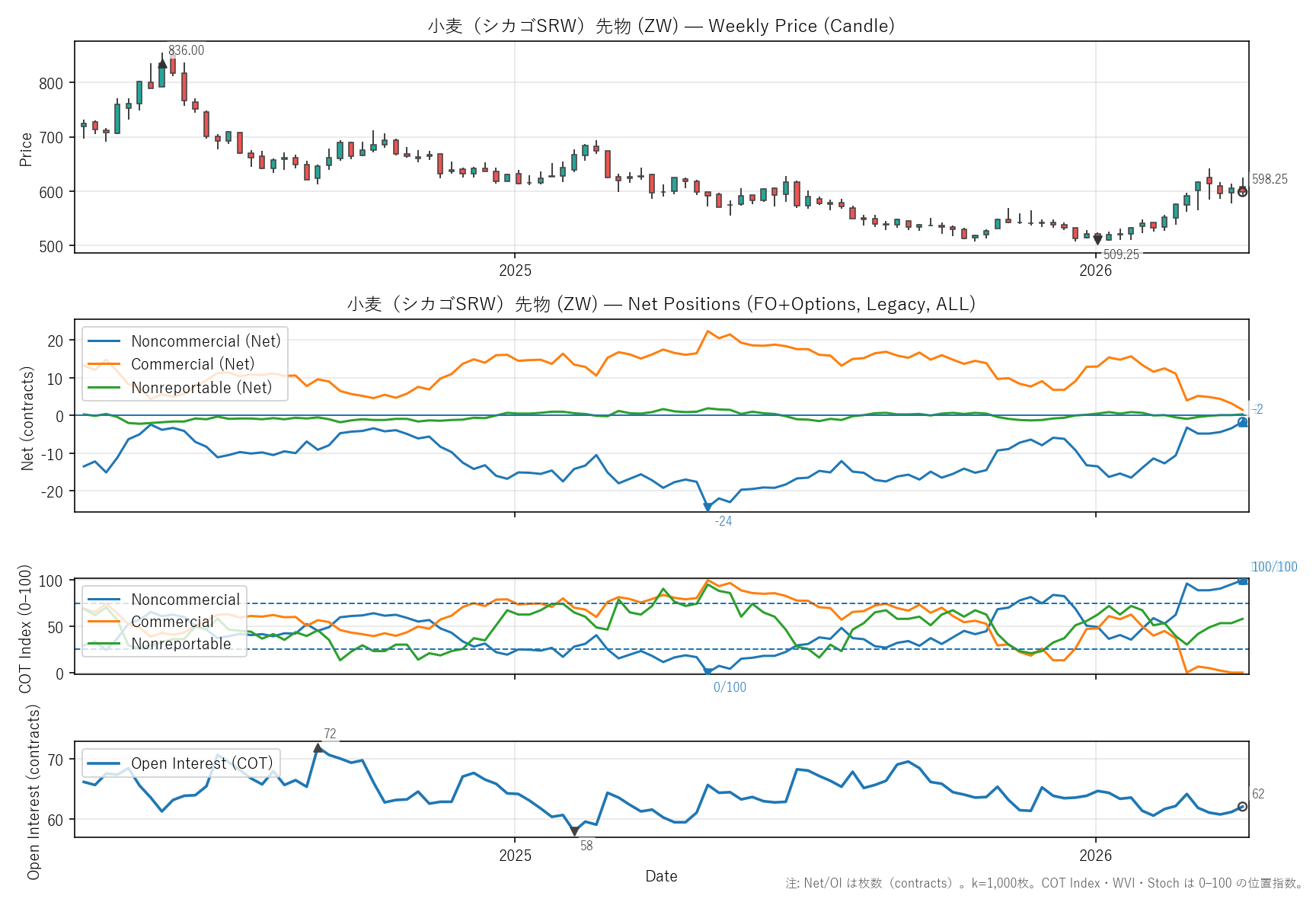Toggle Nonreportable (Net) legend entry
Screen dimensions: 1316x899
point(201,388)
